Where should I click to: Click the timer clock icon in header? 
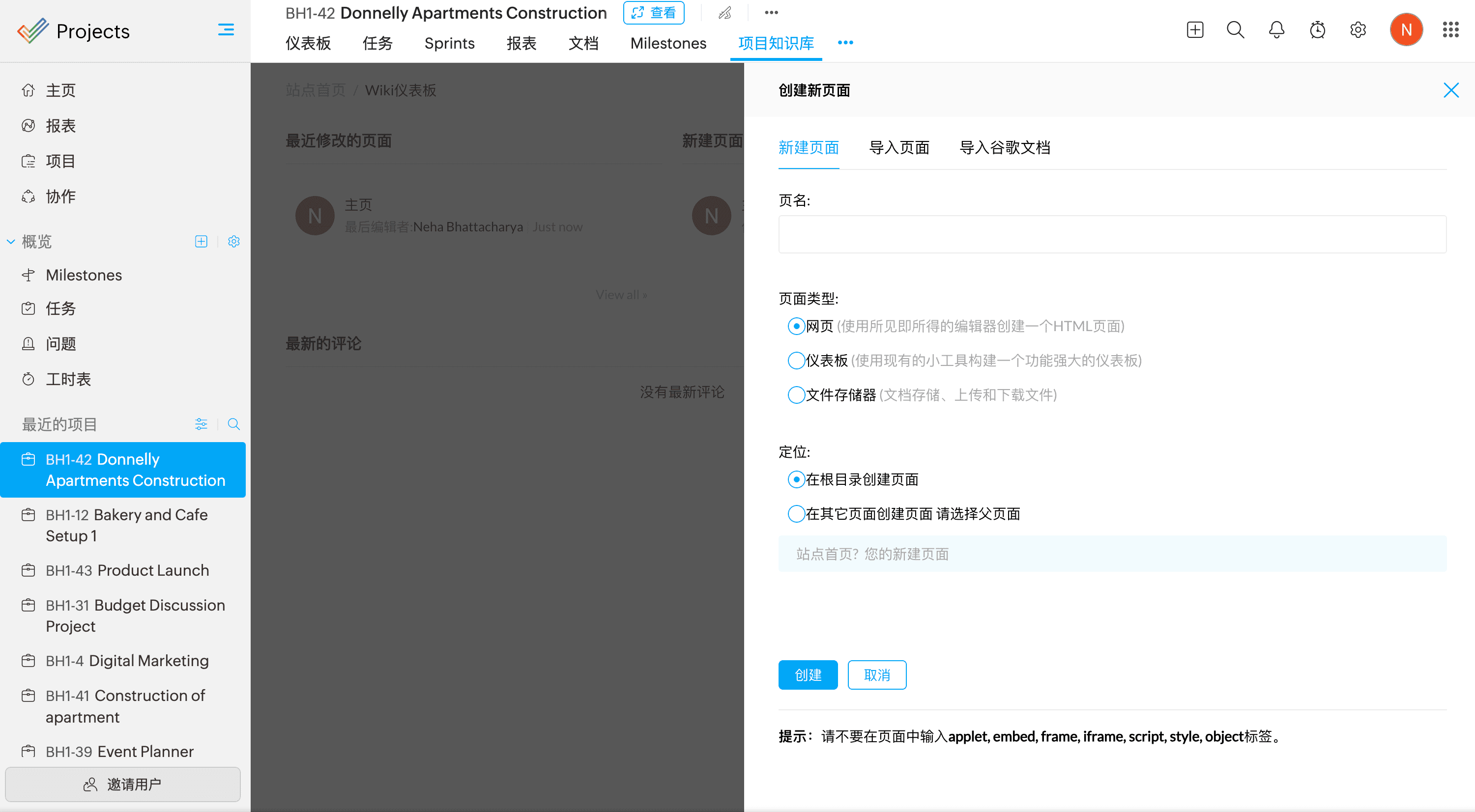(x=1317, y=30)
